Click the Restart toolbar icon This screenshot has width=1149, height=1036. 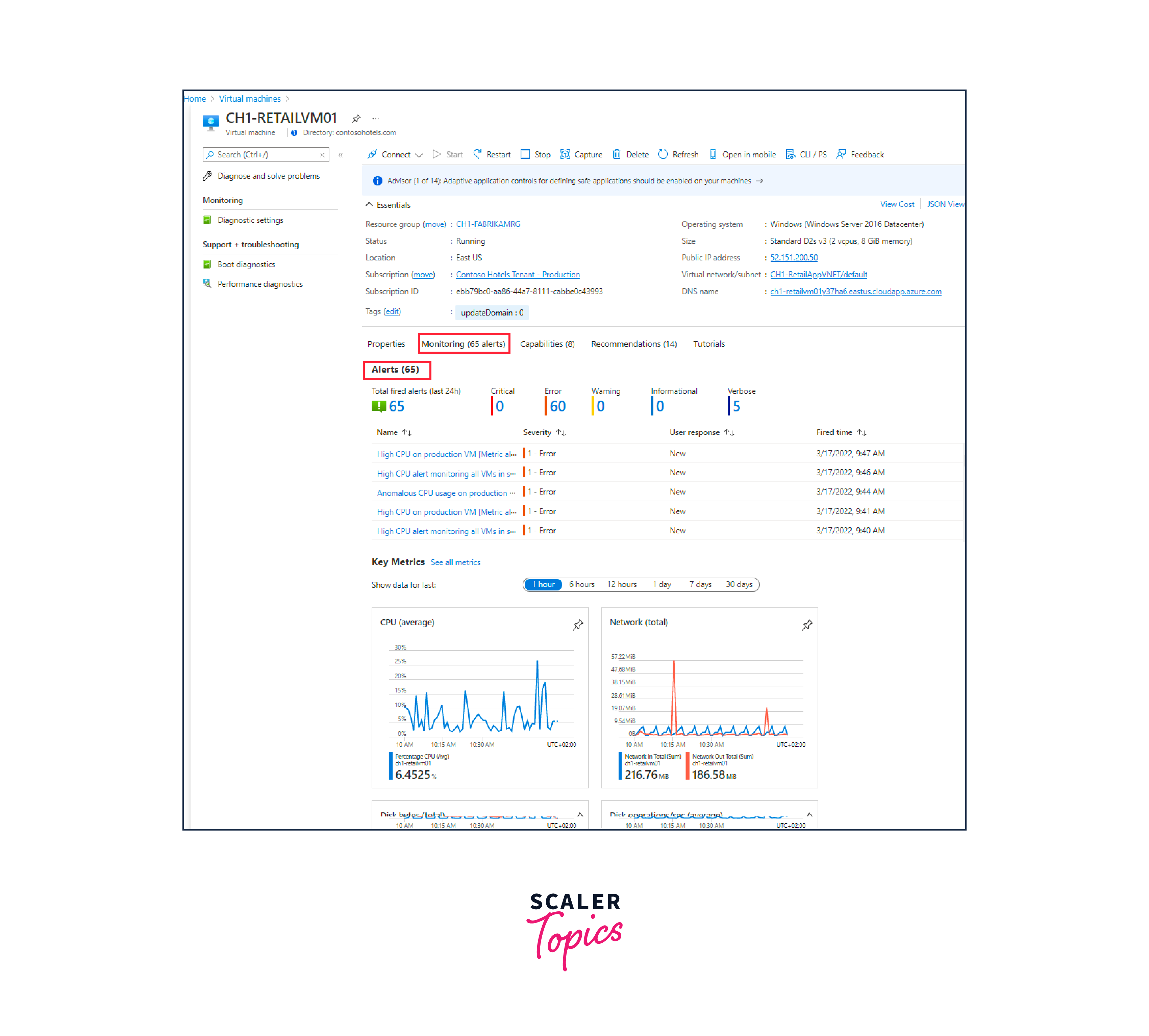[x=477, y=154]
